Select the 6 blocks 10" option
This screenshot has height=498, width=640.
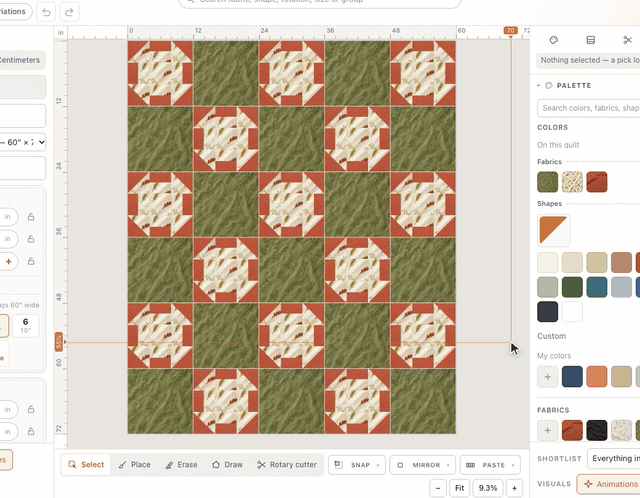25,326
